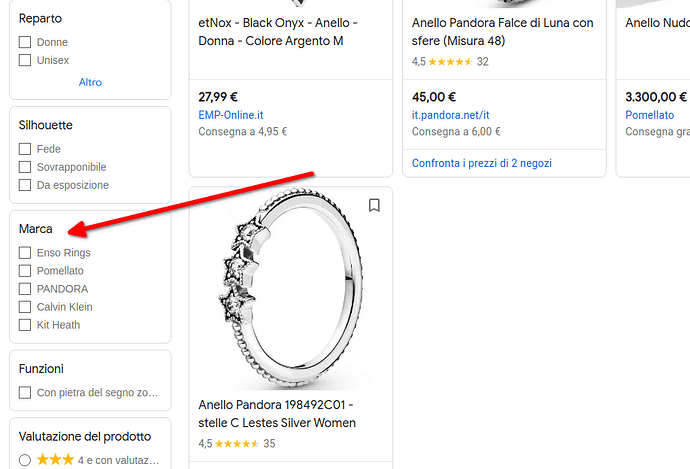Select the Sovrapponibile checkbox
Screen dimensions: 690x469
click(x=25, y=167)
